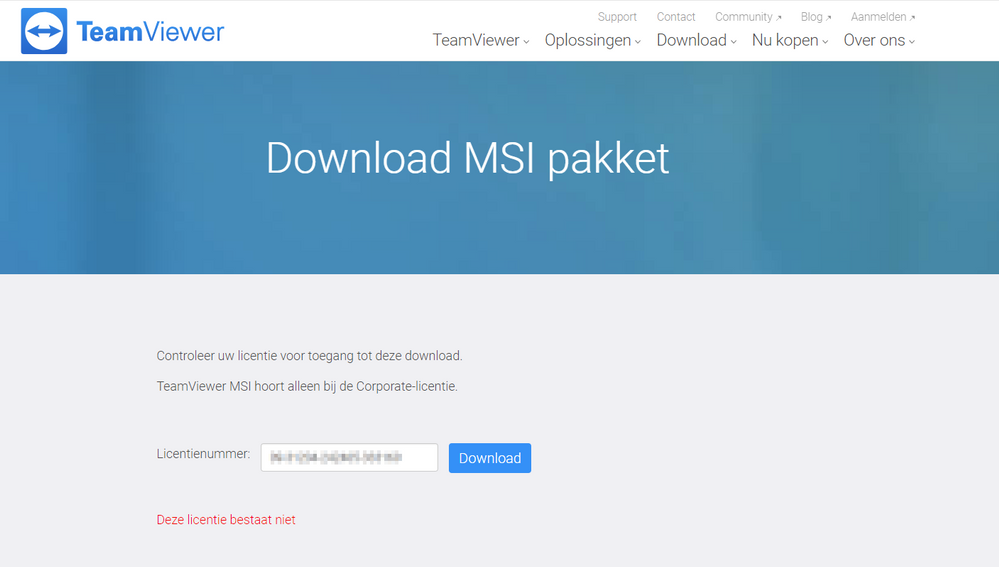This screenshot has width=999, height=567.
Task: Click the 'Deze licentie bestaat niet' error text
Action: click(x=226, y=520)
